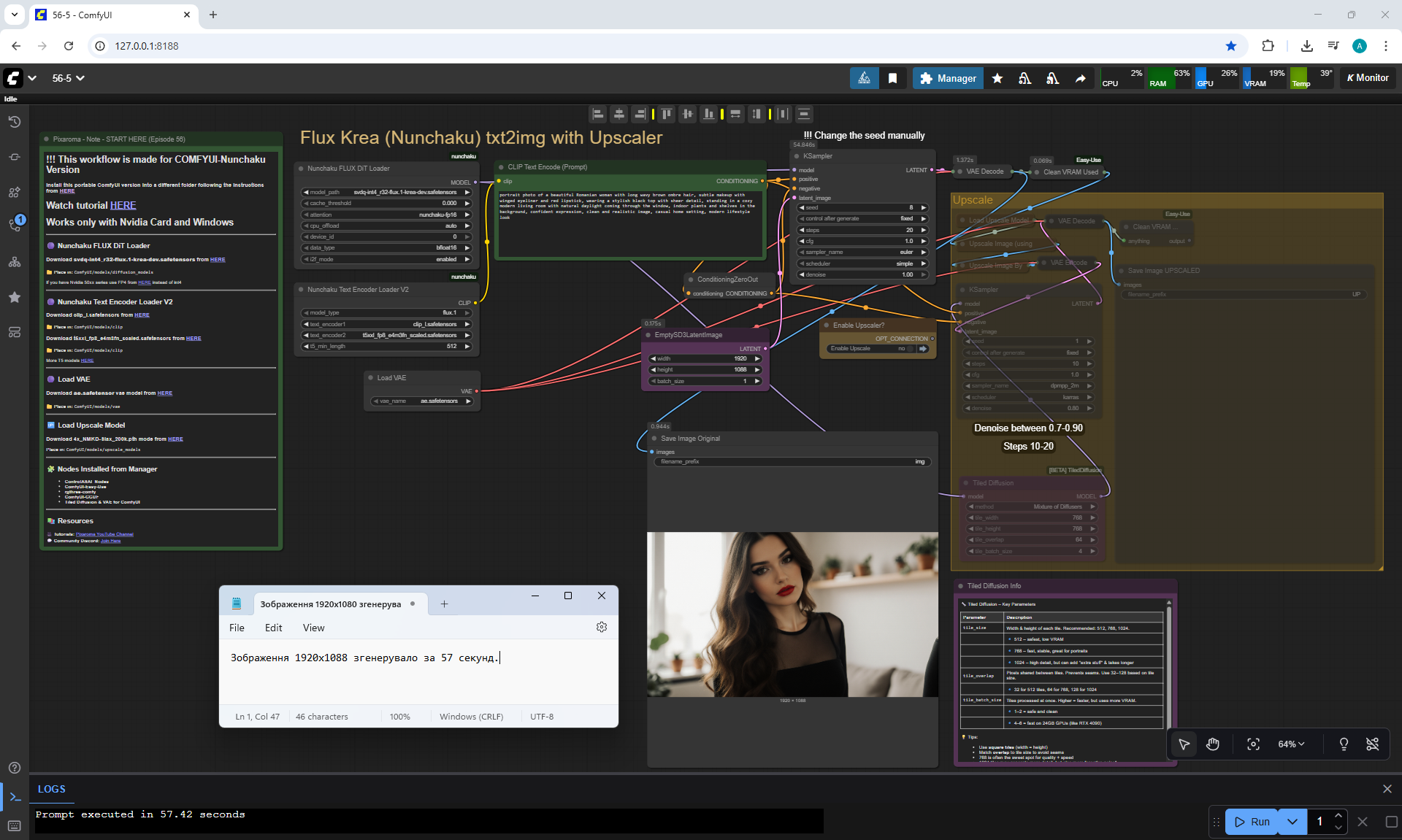Image resolution: width=1402 pixels, height=840 pixels.
Task: Open the queue history sidebar icon
Action: pyautogui.click(x=15, y=122)
